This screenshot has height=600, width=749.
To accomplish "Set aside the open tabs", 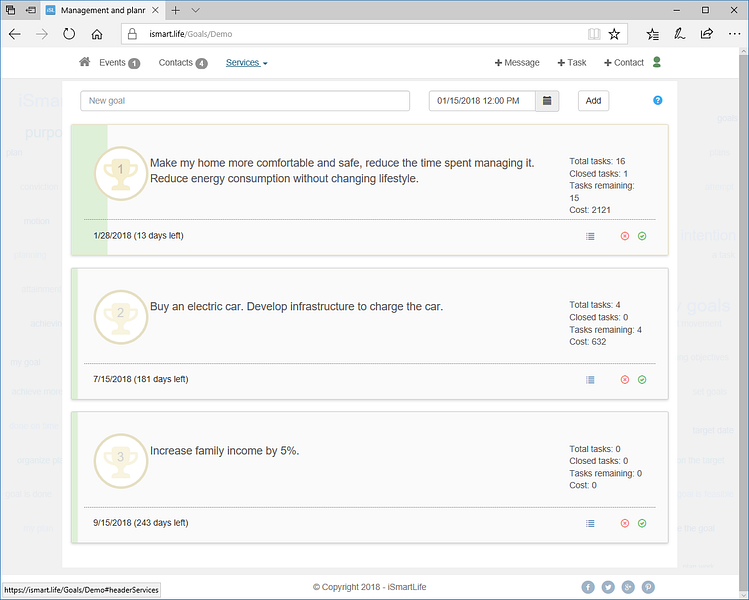I will point(31,10).
